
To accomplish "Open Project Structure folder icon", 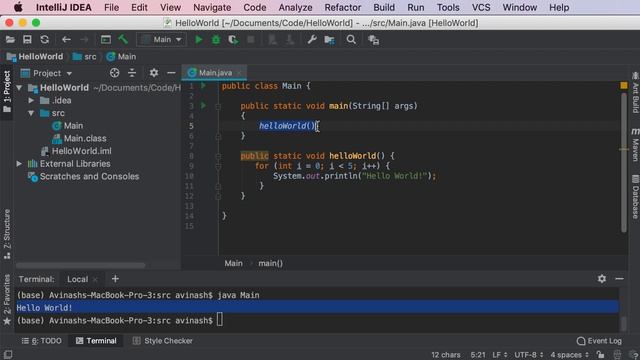I will 329,40.
